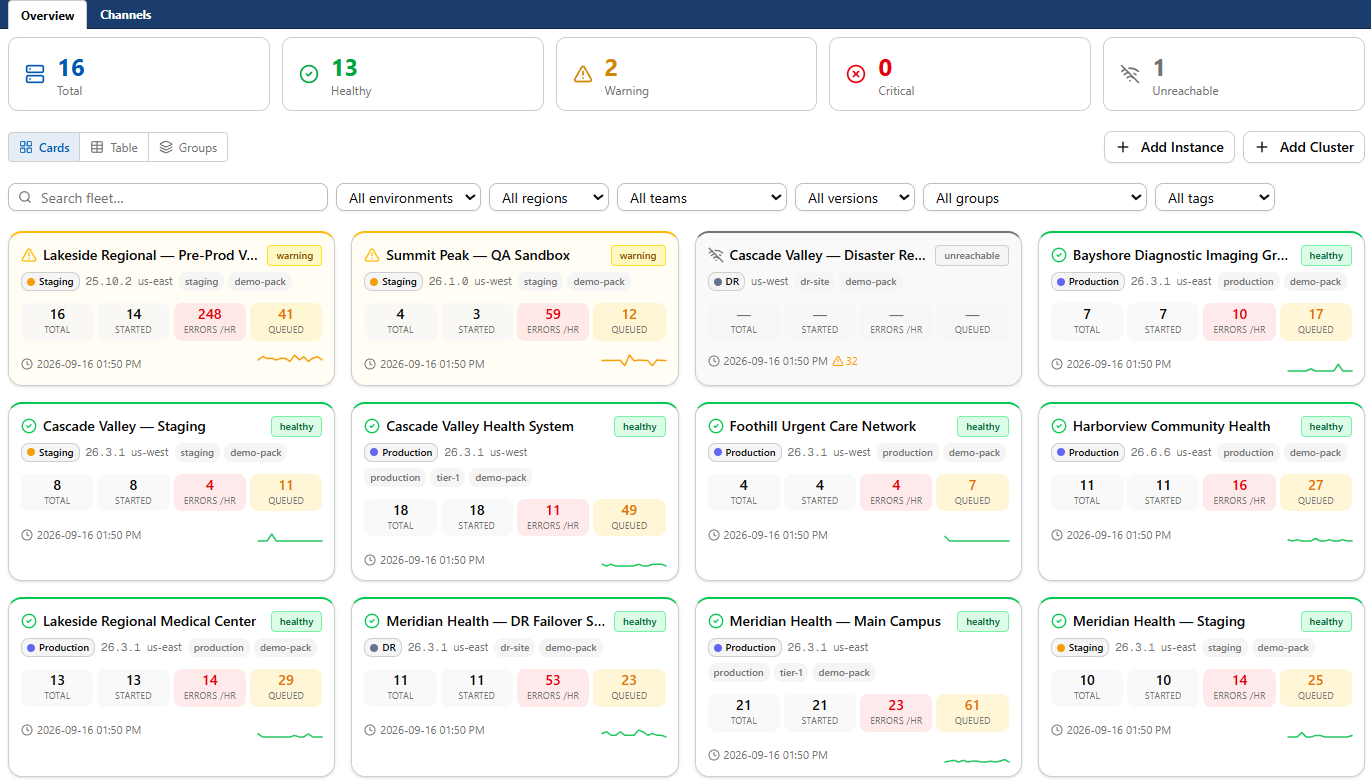Click healthy check icon on Meridian Health Main Campus card
The height and width of the screenshot is (780, 1371).
[x=715, y=621]
